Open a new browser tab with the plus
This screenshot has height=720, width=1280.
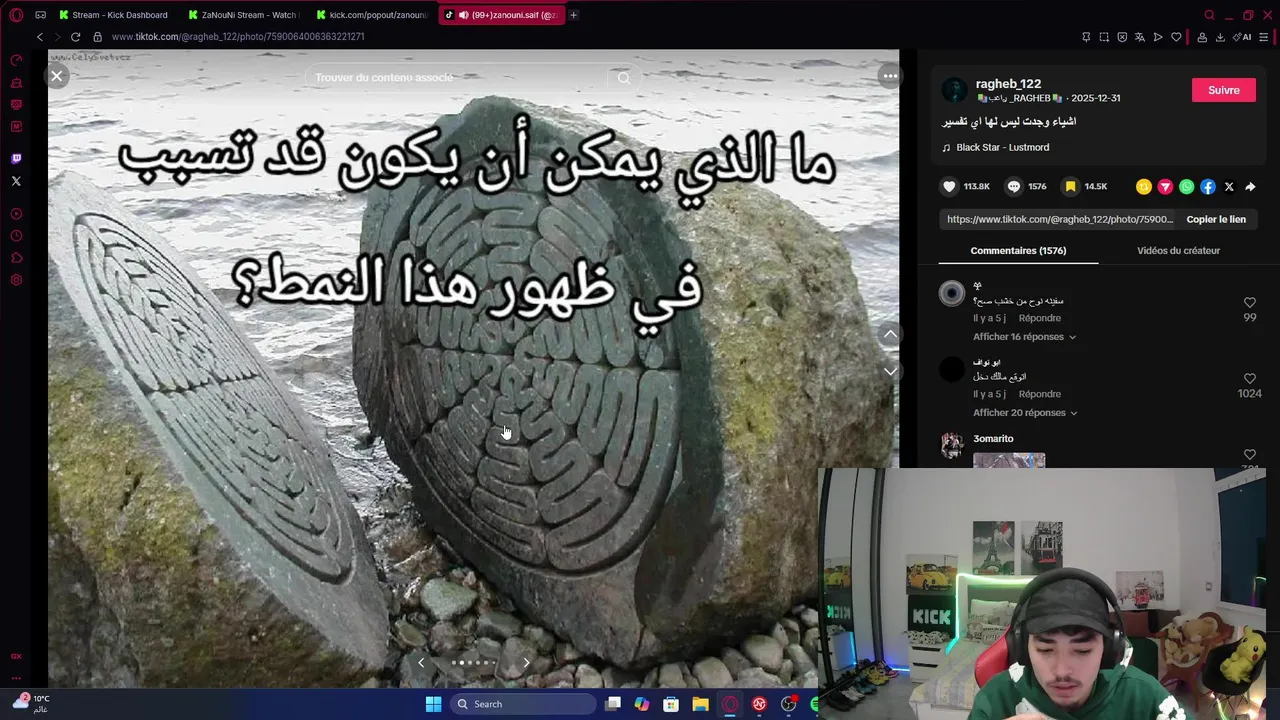[573, 15]
